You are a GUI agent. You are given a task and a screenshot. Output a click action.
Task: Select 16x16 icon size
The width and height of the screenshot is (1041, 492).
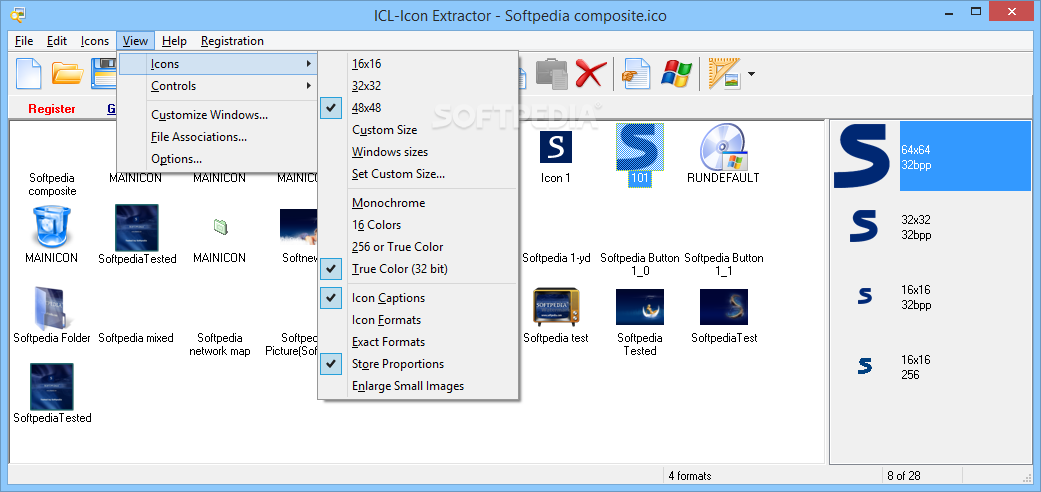[418, 64]
